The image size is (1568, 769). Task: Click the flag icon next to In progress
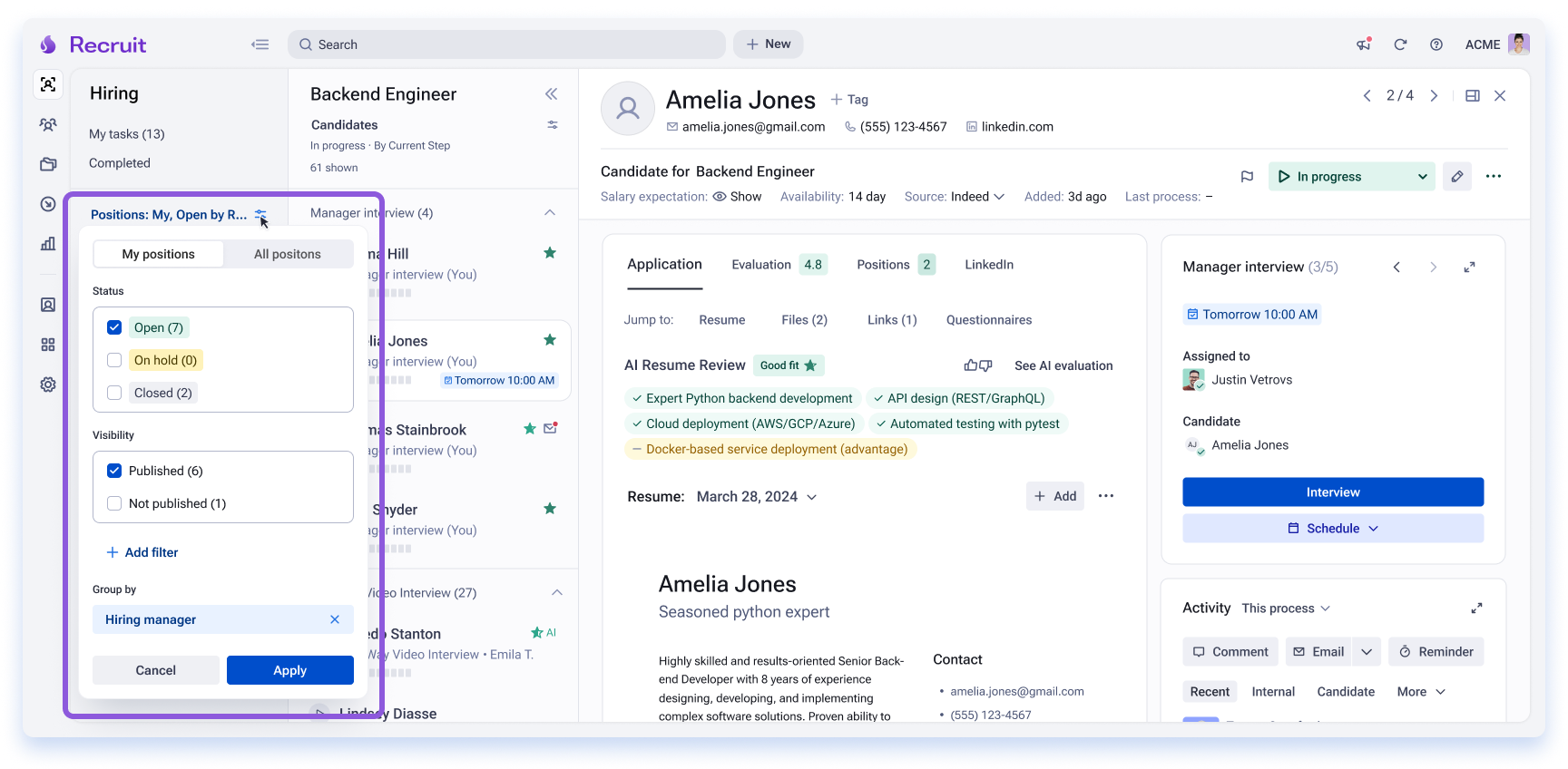pos(1247,177)
